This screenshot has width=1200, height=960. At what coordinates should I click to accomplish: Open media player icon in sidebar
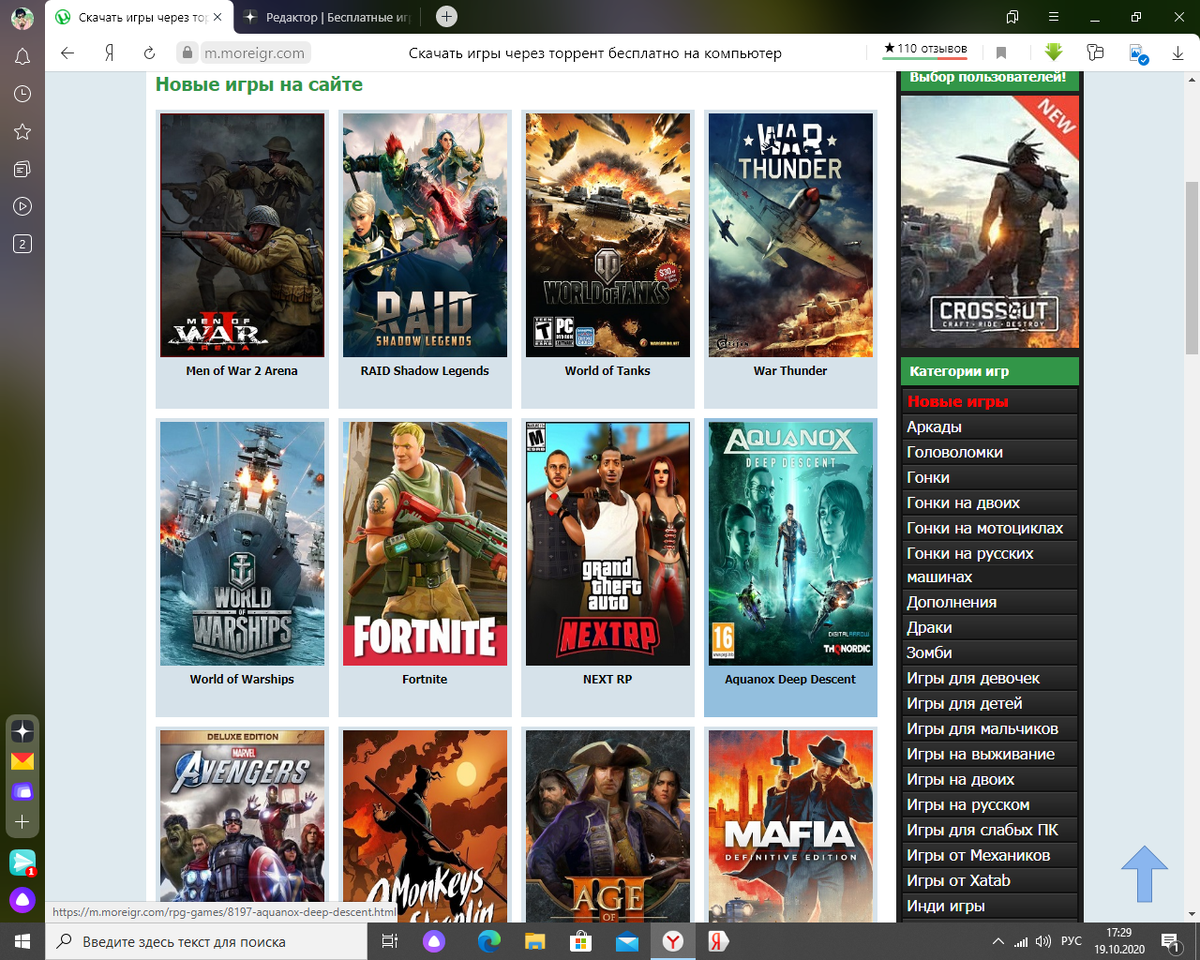(x=22, y=207)
